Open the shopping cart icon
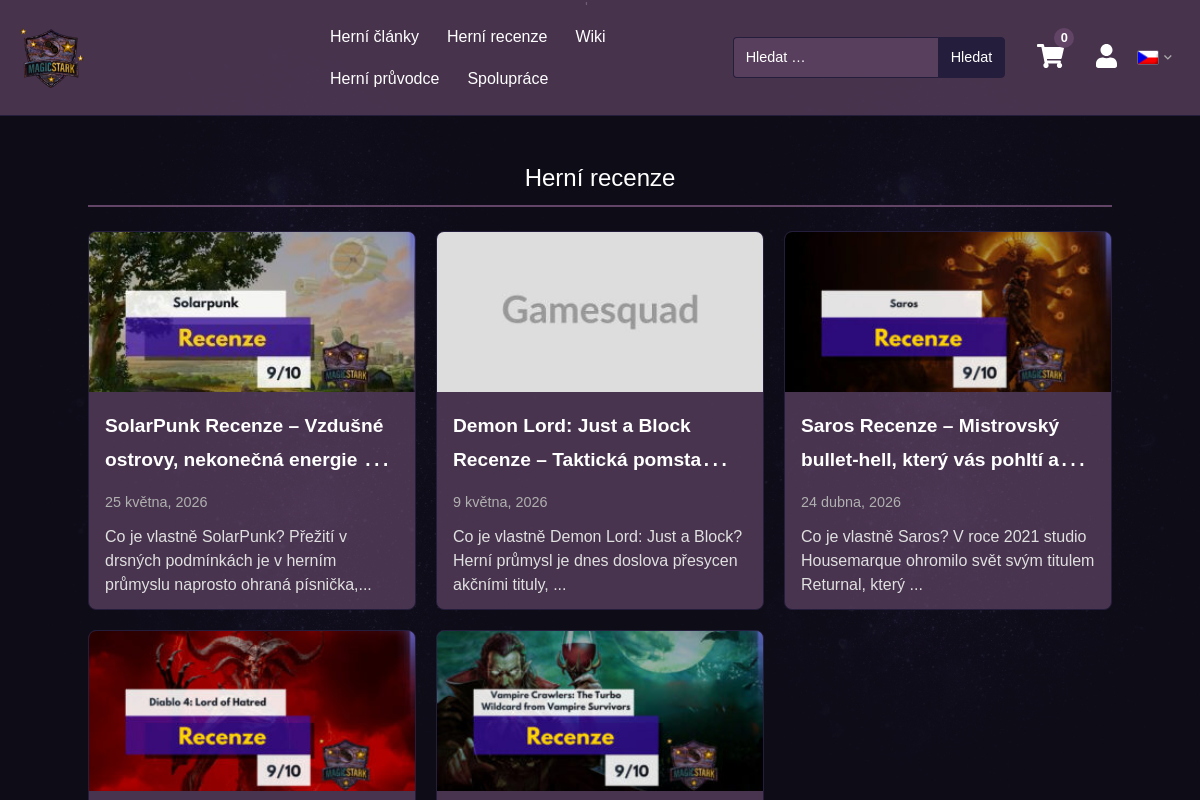 tap(1050, 56)
